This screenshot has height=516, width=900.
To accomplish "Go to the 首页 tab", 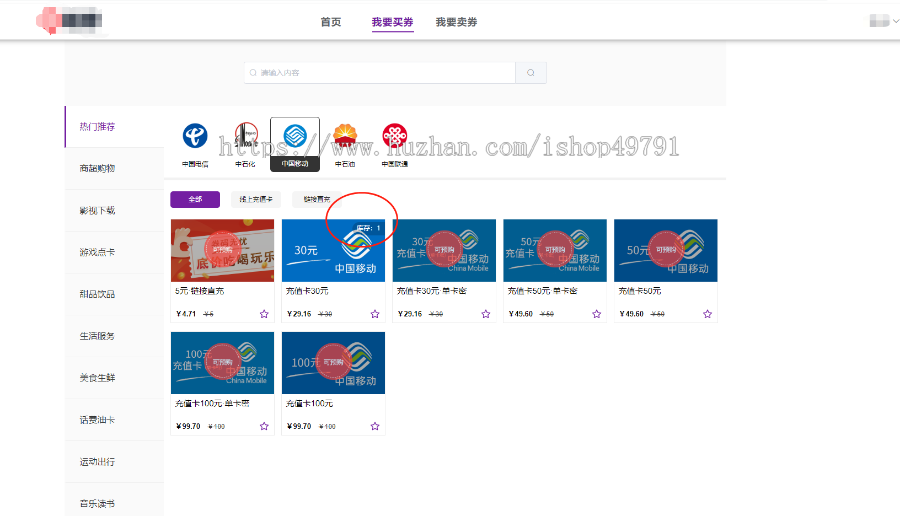I will point(331,22).
